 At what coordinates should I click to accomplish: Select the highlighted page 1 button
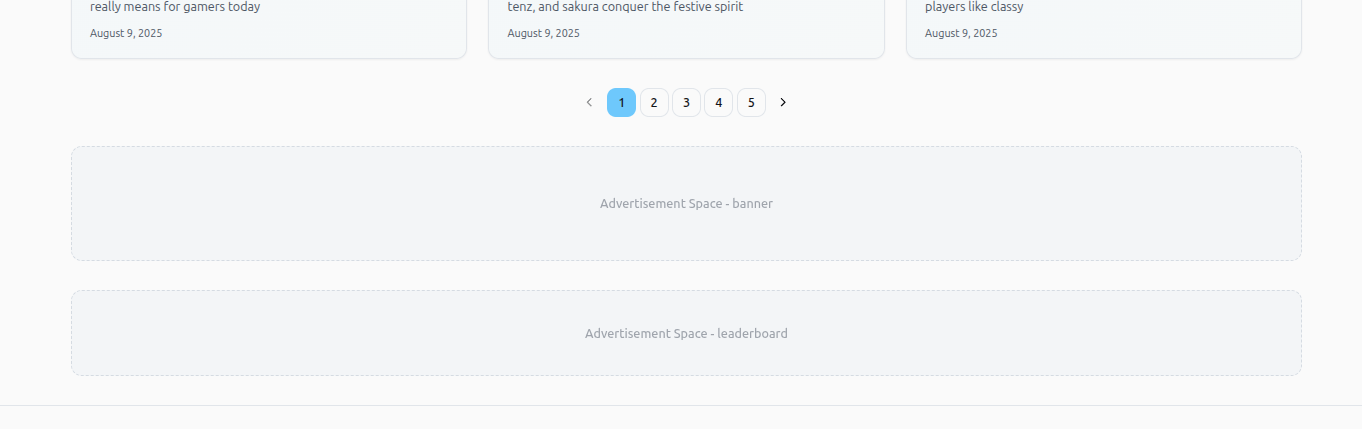point(621,102)
